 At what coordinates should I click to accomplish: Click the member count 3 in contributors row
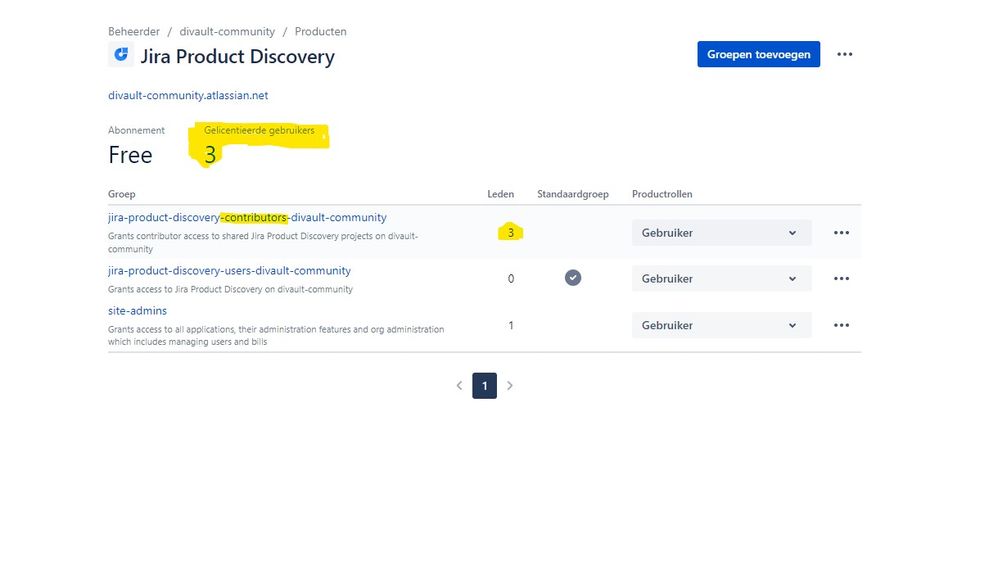(x=510, y=233)
